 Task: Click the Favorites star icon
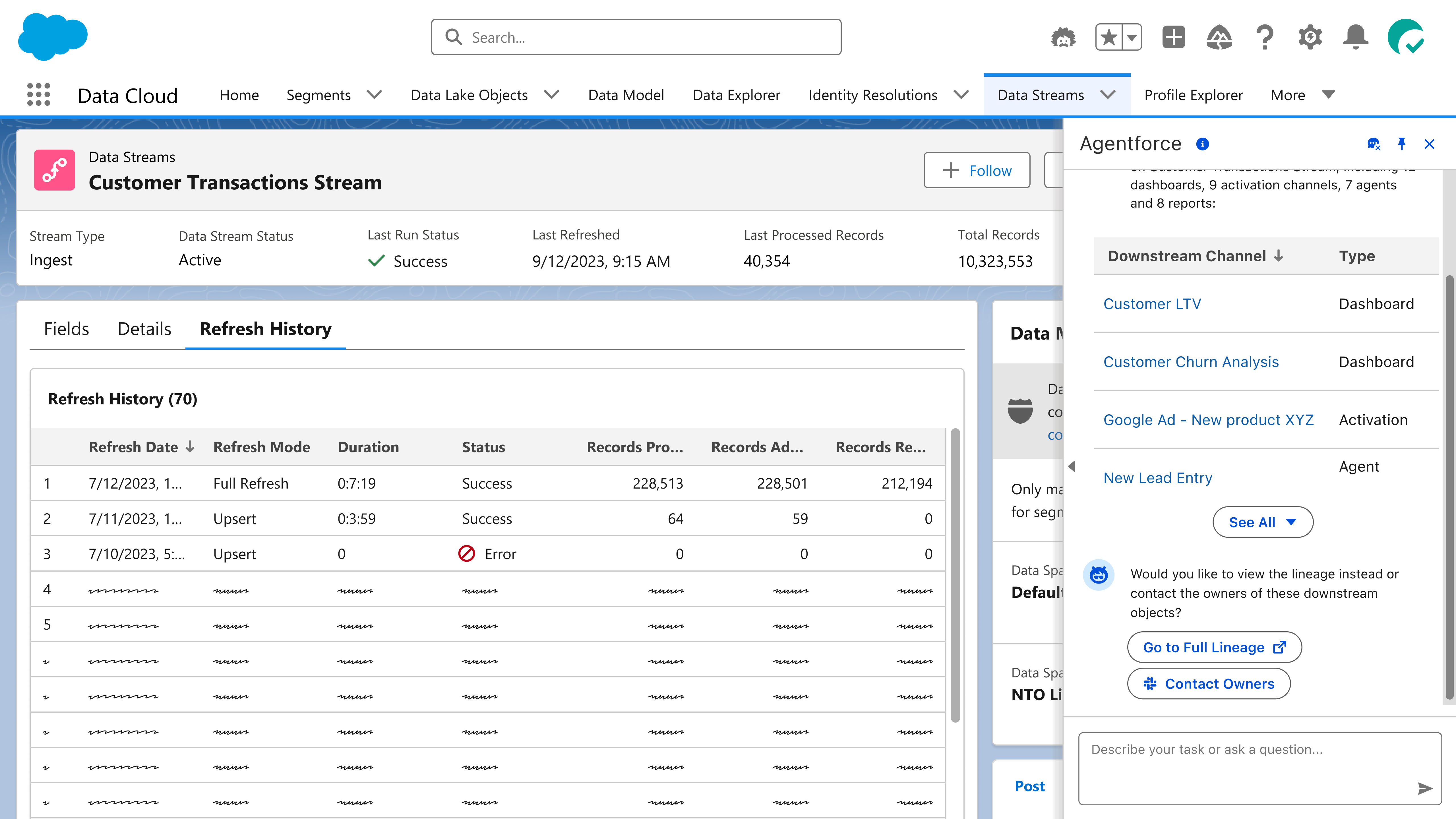[1109, 38]
